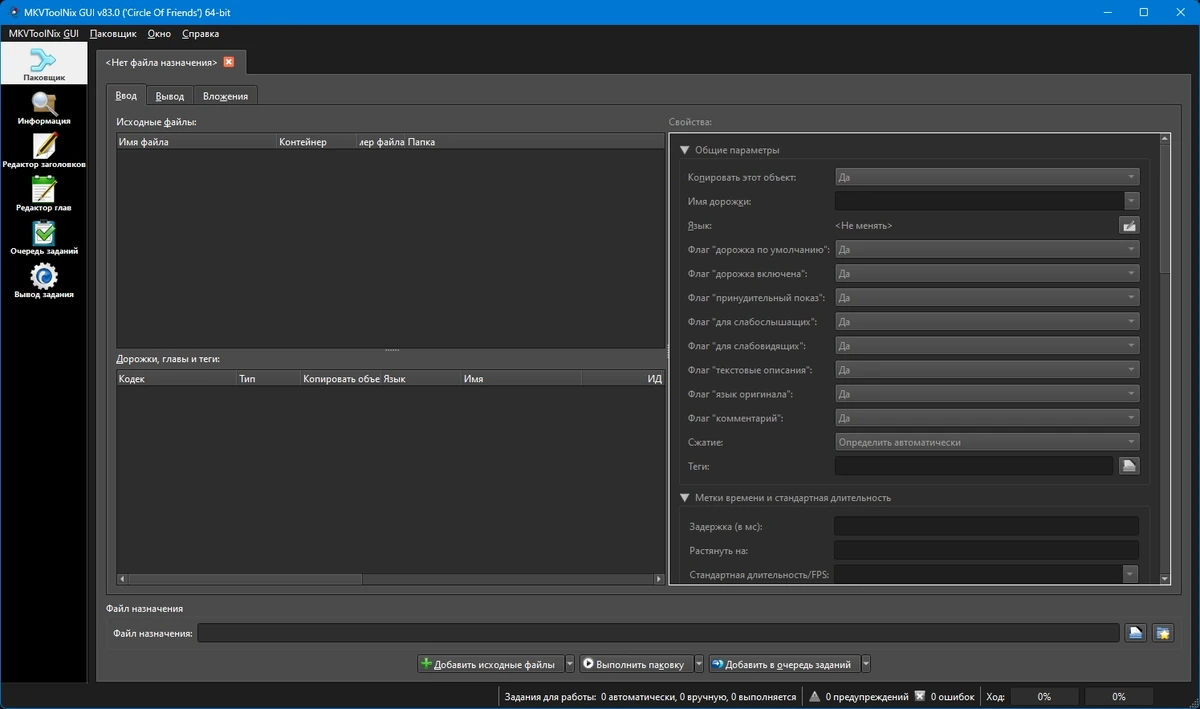The height and width of the screenshot is (709, 1200).
Task: Click the first 0% progress bar
Action: click(x=1044, y=696)
